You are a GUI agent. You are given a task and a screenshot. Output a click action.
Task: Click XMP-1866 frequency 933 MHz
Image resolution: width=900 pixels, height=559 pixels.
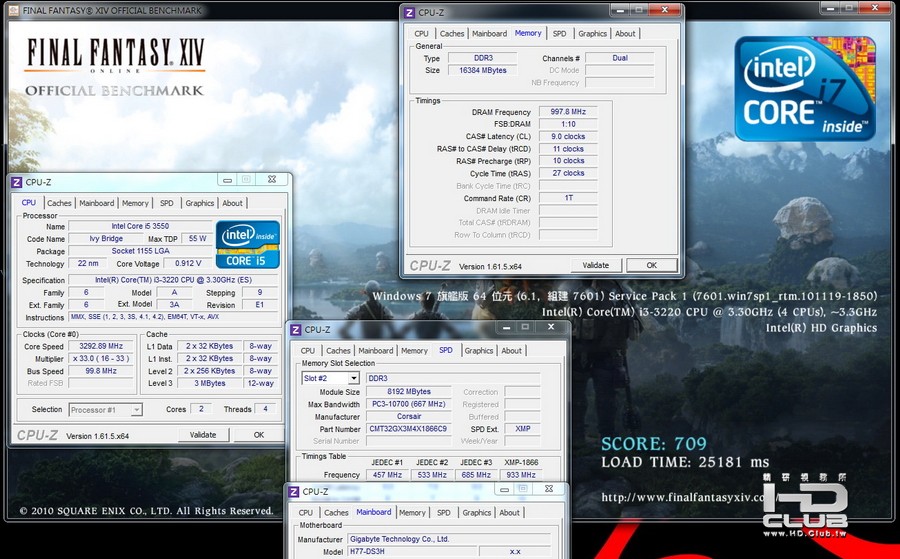(521, 475)
